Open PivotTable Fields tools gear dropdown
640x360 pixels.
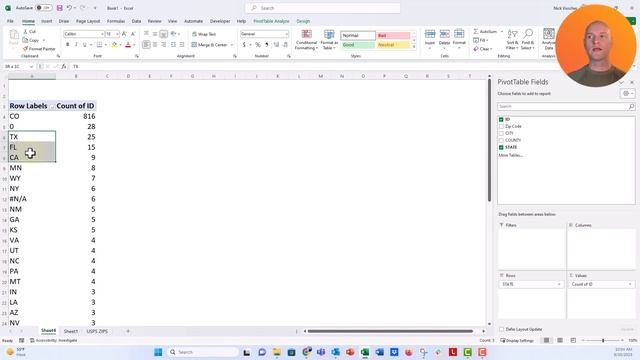628,94
